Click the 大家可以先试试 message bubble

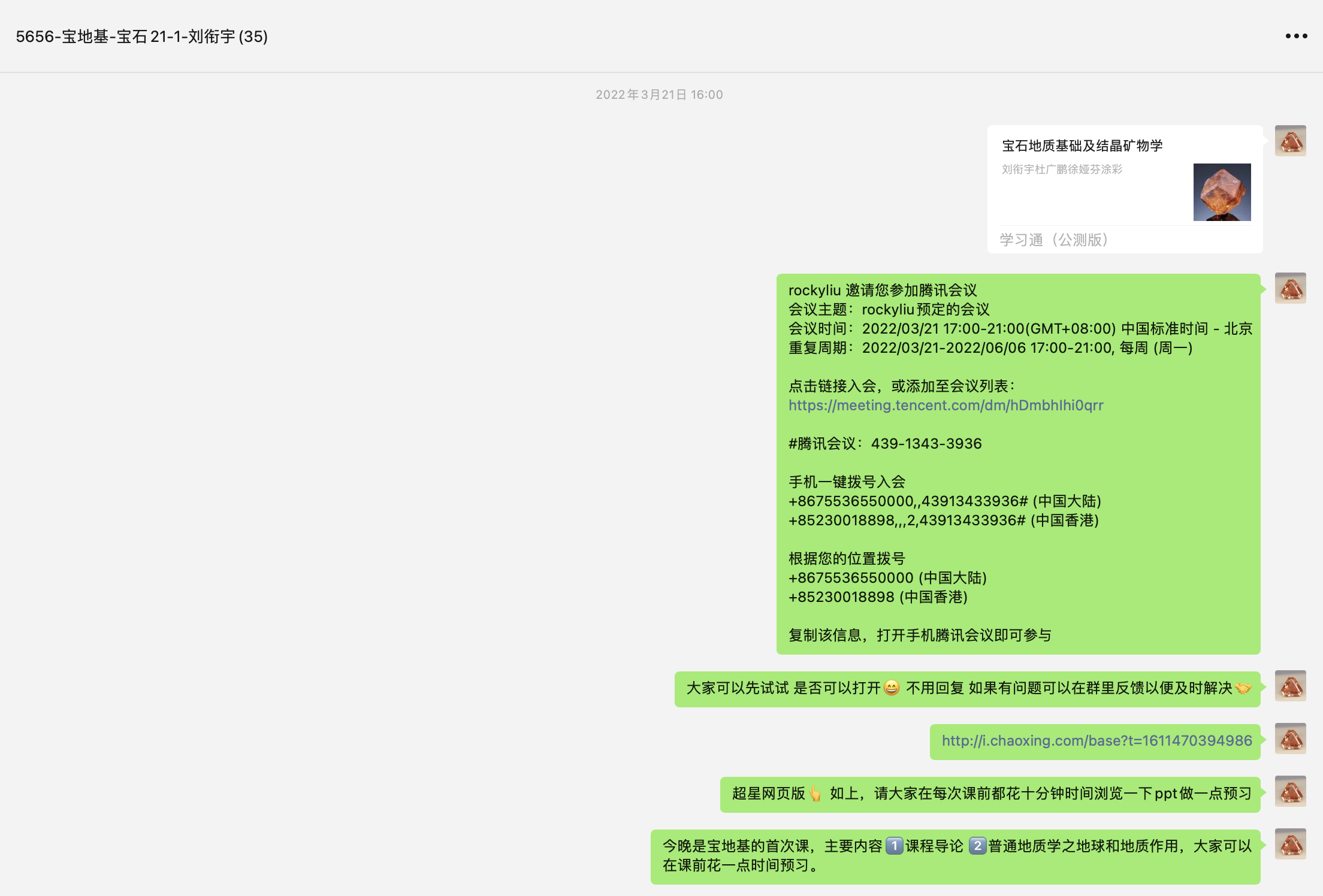967,689
